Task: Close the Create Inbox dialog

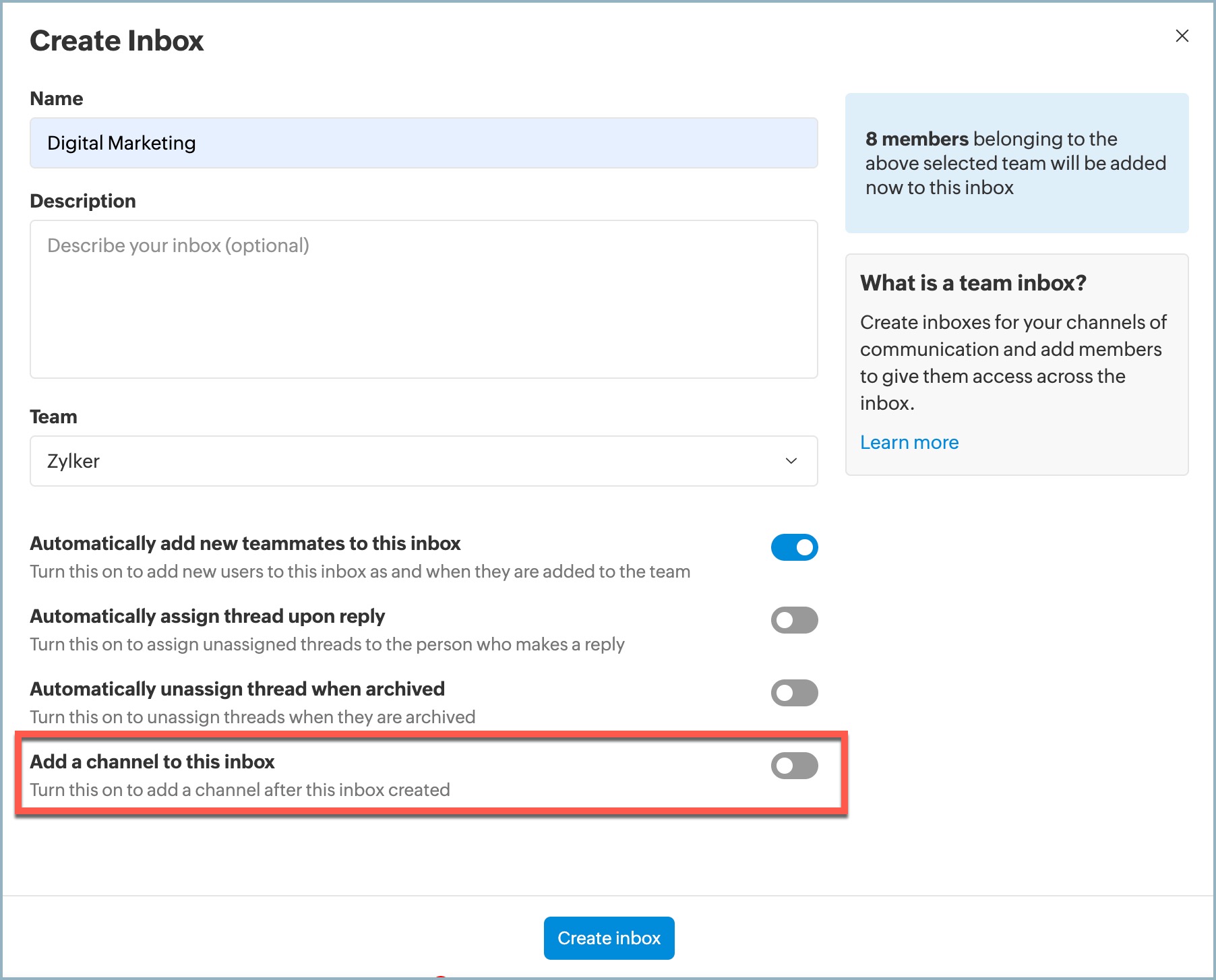Action: (x=1182, y=36)
